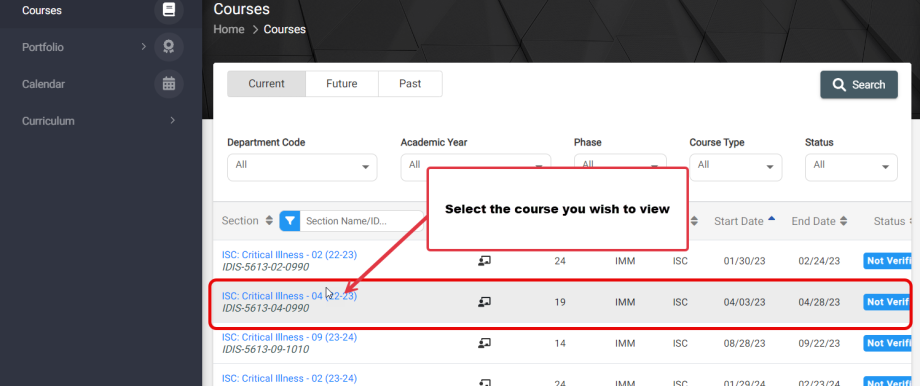Viewport: 920px width, 386px height.
Task: Switch to the Past tab
Action: click(x=410, y=84)
